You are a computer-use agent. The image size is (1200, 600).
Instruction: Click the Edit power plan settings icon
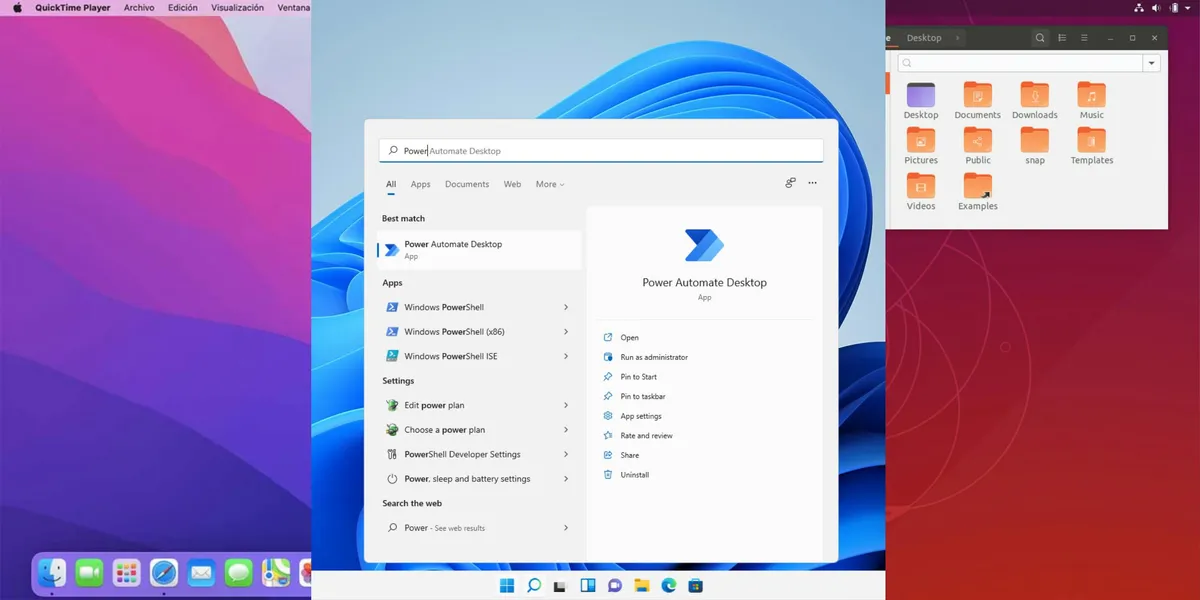(392, 405)
